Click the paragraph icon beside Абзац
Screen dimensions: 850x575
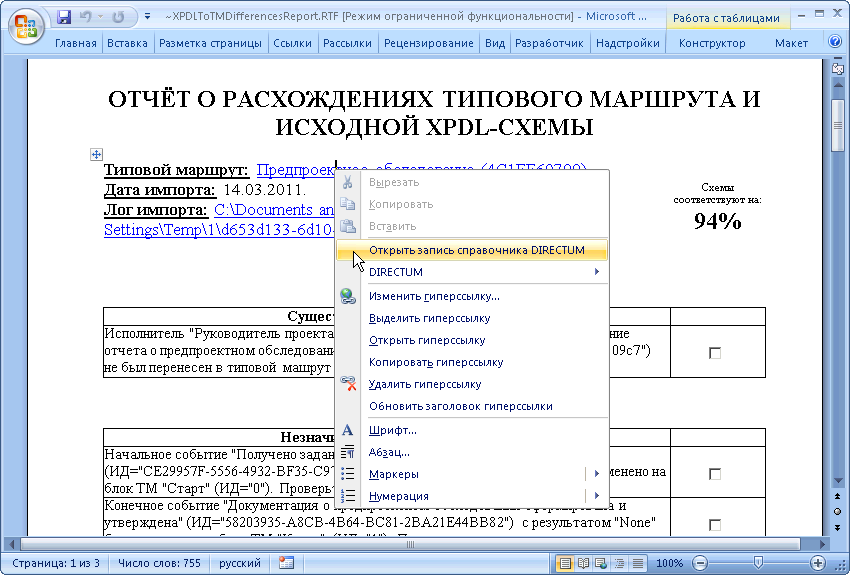347,452
